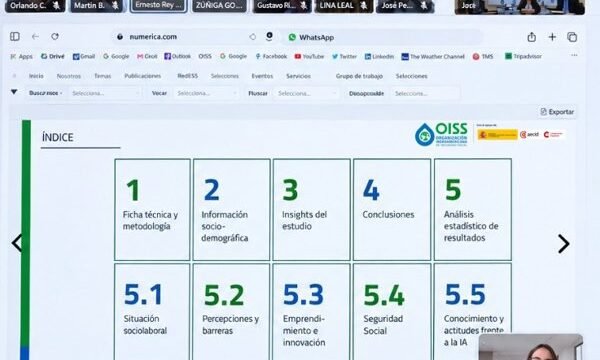Open the Outlook bookmark
600x360 pixels.
click(x=177, y=56)
